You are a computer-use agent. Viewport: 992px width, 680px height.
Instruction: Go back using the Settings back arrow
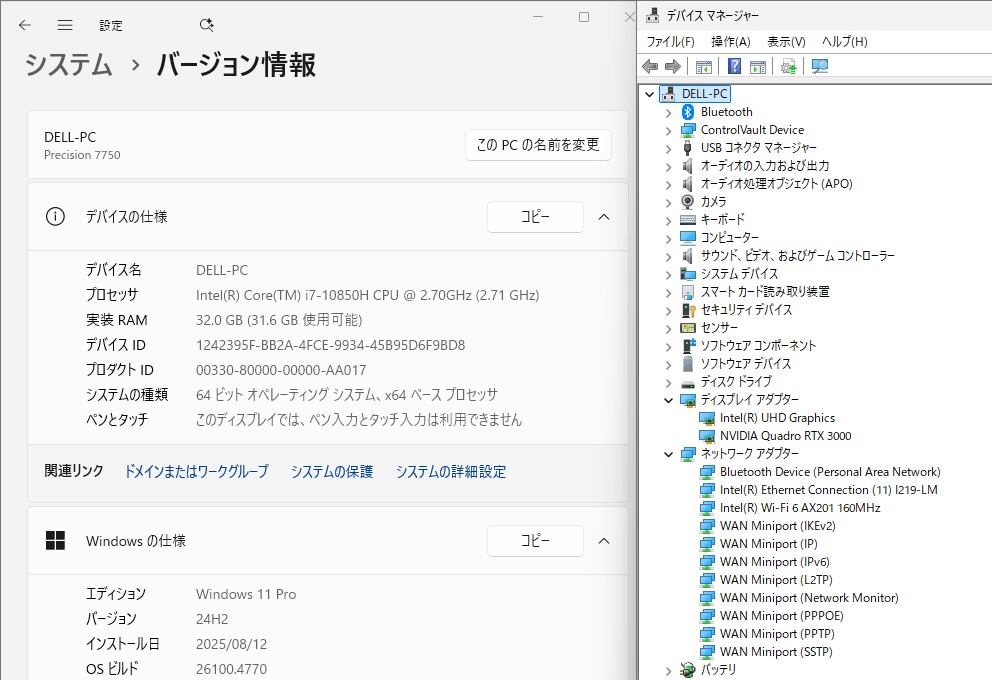click(x=25, y=25)
